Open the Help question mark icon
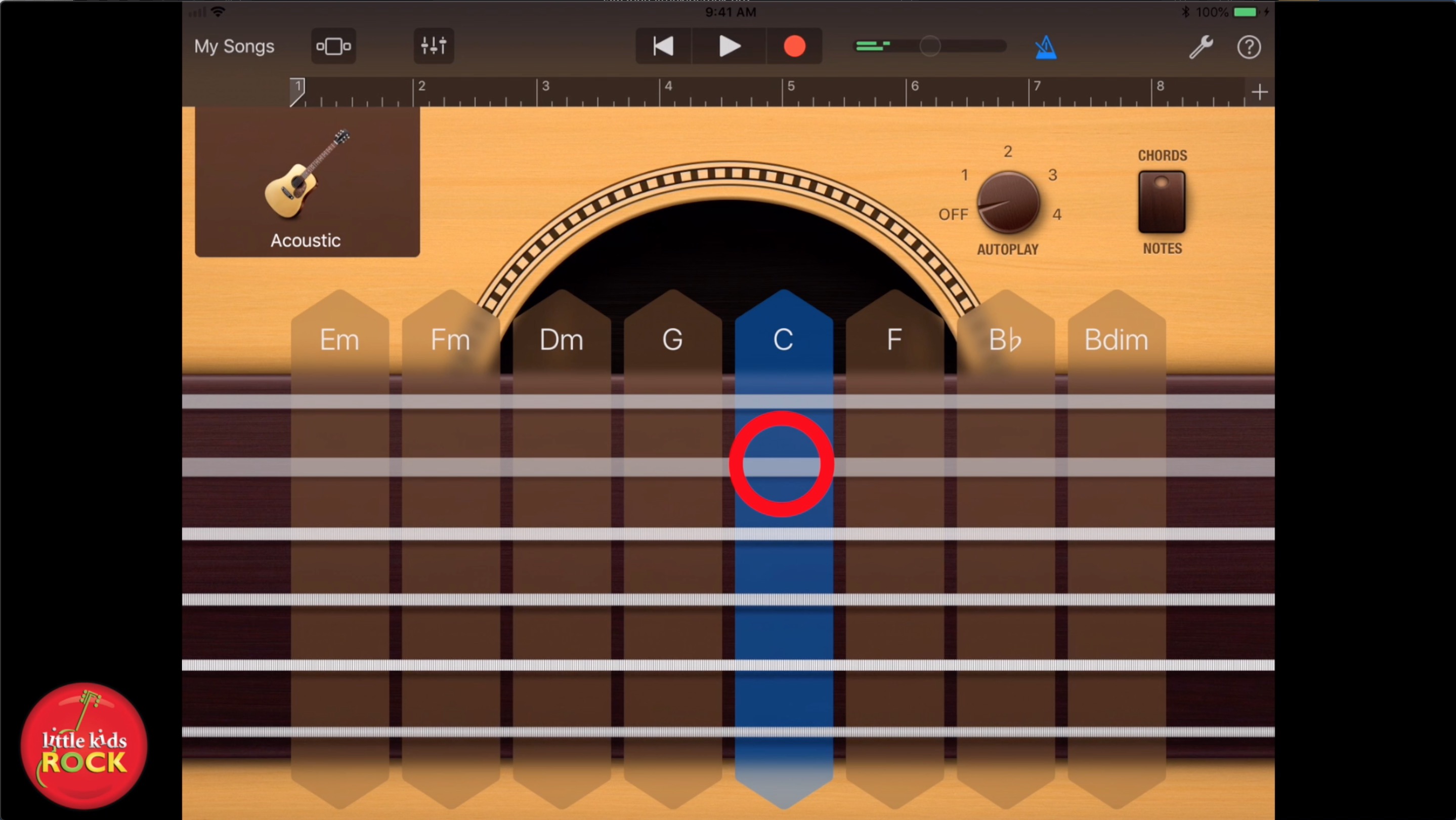Screen dimensions: 1456x820 [1250, 47]
